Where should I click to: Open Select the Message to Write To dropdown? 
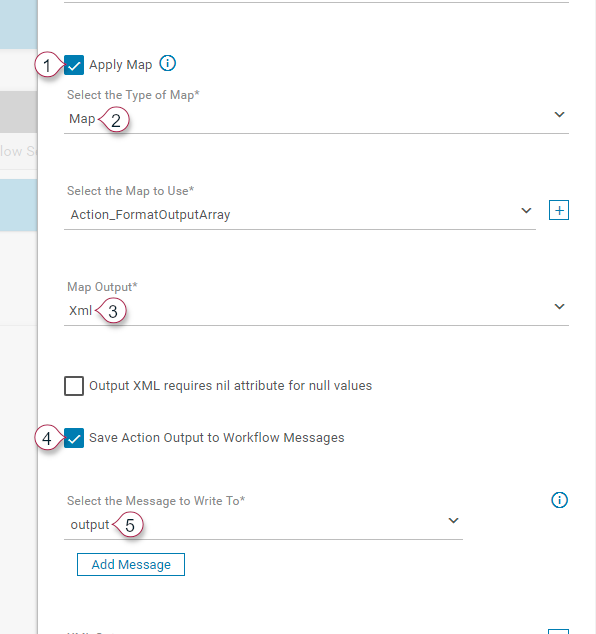coord(263,524)
